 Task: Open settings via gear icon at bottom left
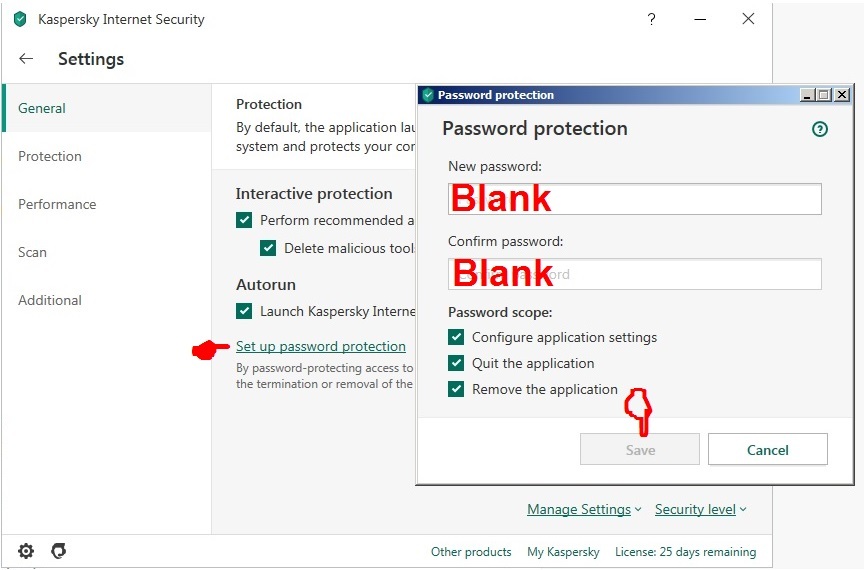point(26,551)
